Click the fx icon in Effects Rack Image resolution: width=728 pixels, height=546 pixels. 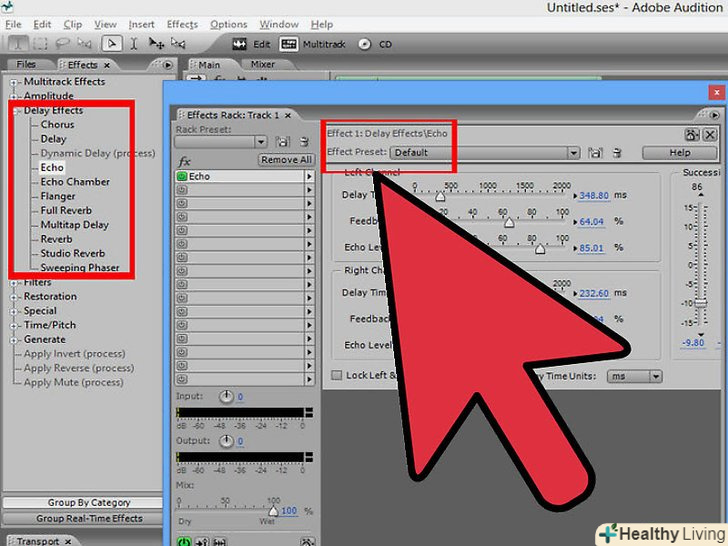pos(184,161)
